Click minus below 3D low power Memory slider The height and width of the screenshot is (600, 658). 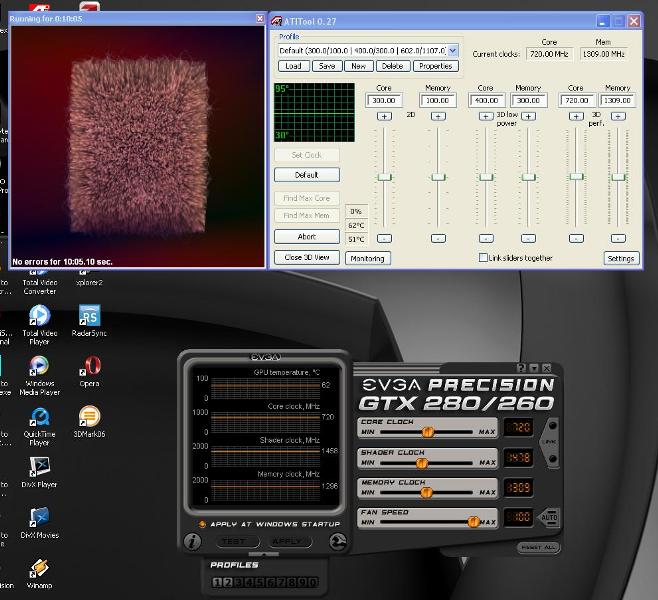[528, 238]
